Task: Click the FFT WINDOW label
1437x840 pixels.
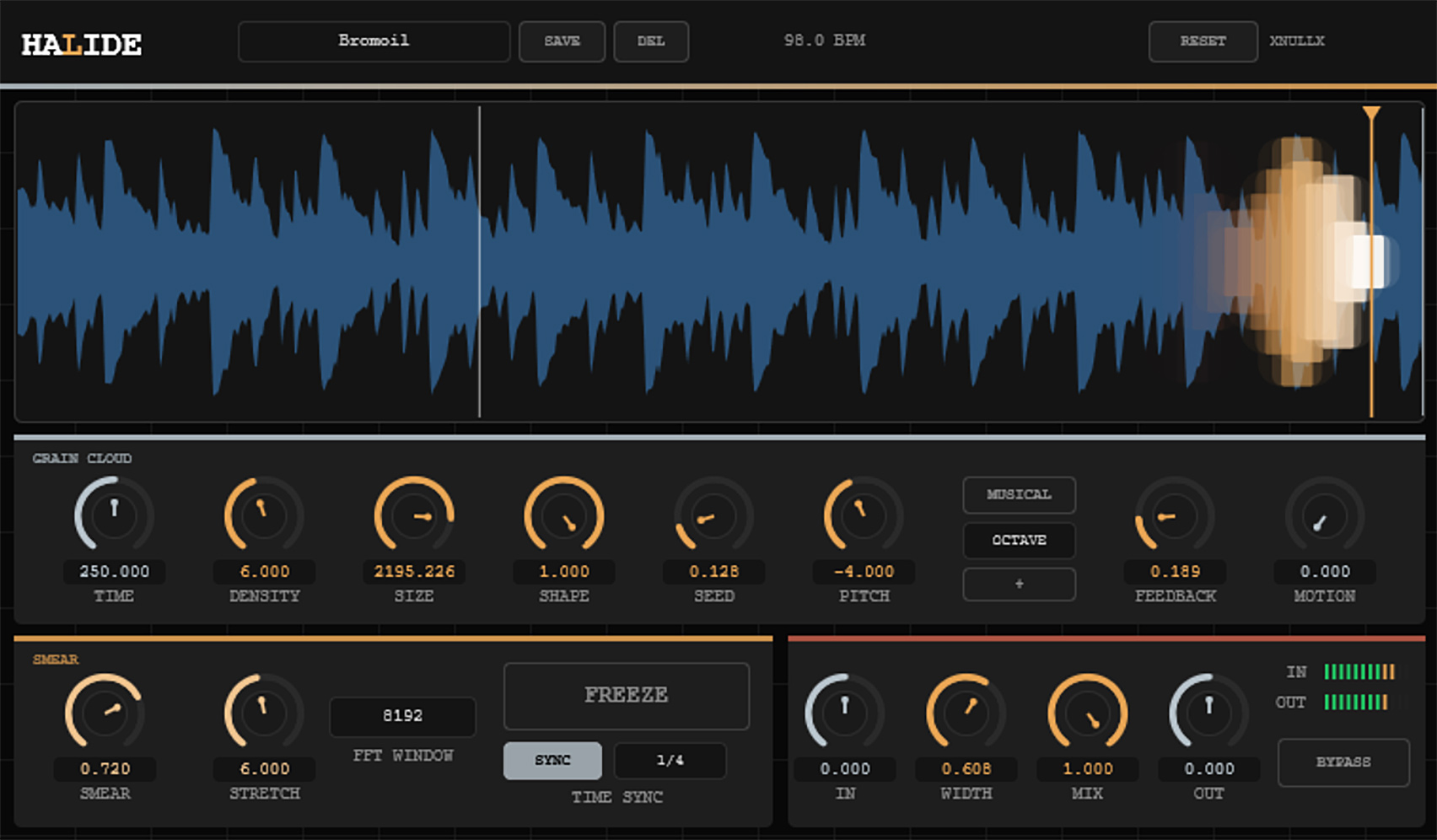Action: coord(403,756)
